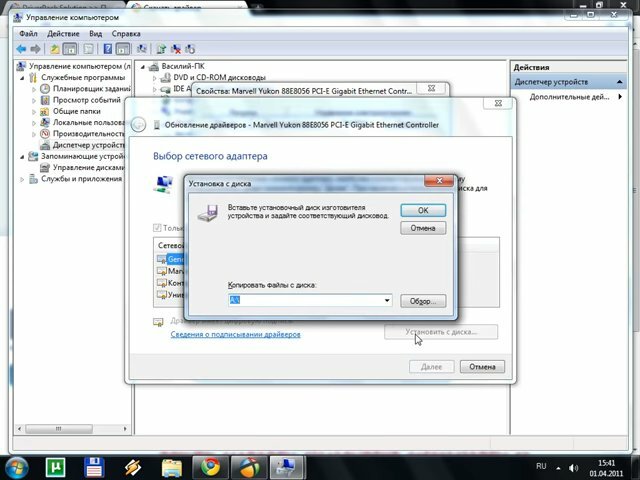640x480 pixels.
Task: Expand Службы и приложения node
Action: click(x=22, y=179)
